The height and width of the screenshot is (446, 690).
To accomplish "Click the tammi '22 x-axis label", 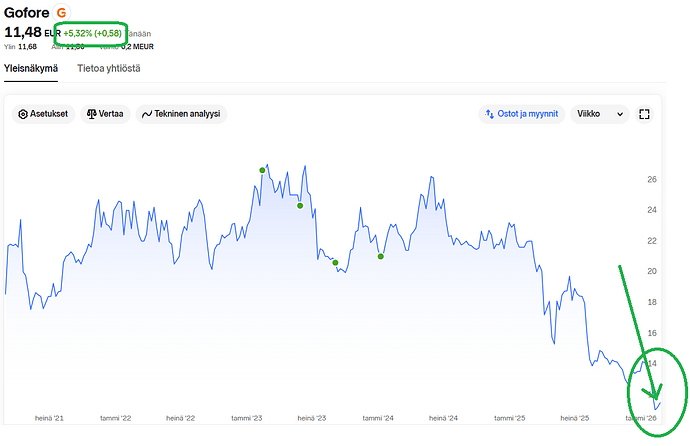I will click(116, 418).
